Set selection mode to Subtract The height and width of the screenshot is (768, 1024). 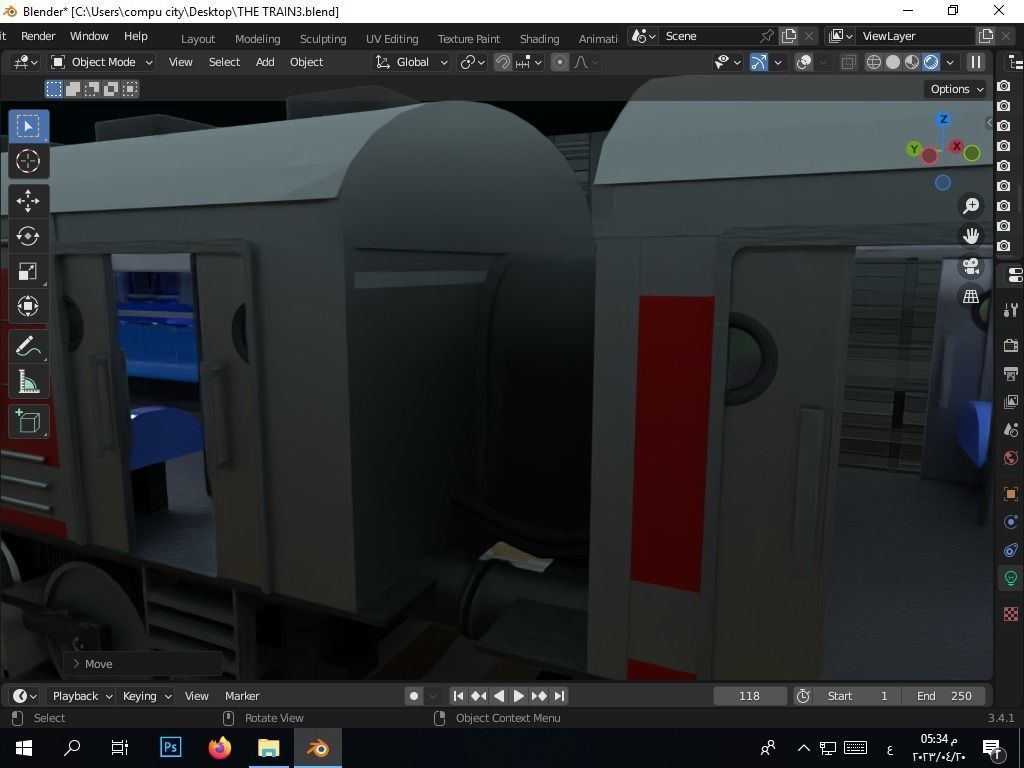[92, 89]
